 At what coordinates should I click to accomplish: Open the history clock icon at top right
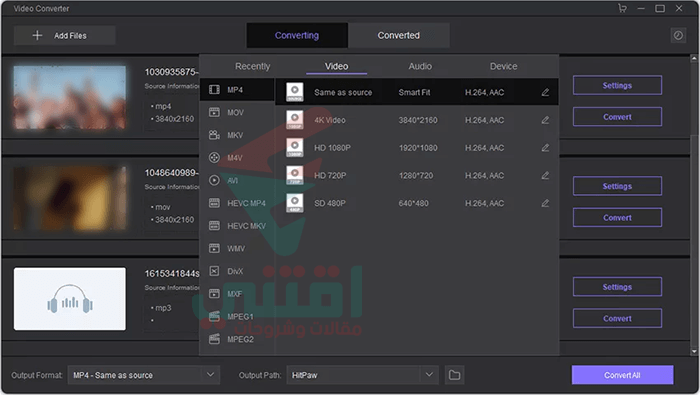tap(678, 35)
